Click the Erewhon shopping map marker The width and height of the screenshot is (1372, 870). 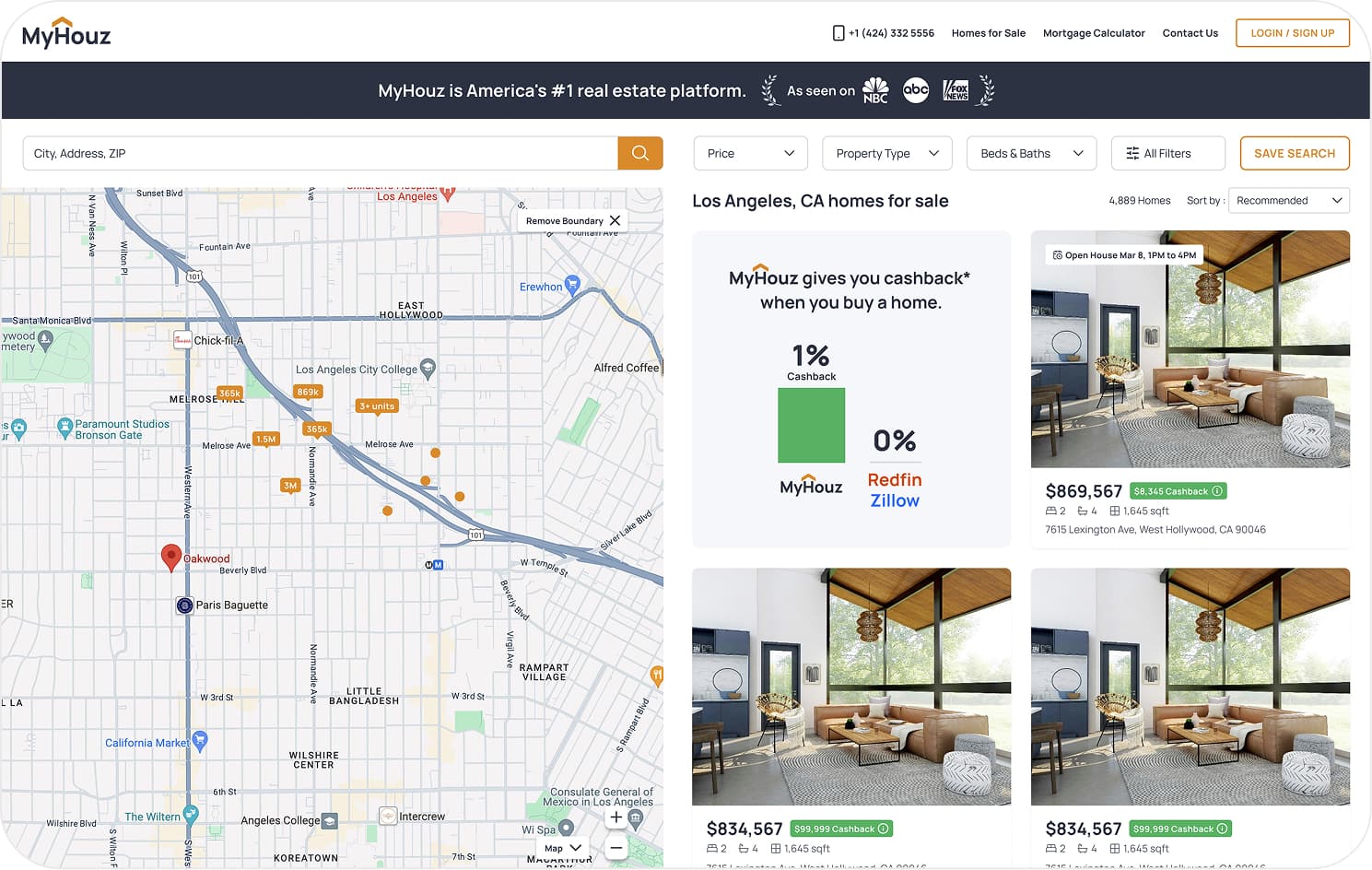point(572,285)
